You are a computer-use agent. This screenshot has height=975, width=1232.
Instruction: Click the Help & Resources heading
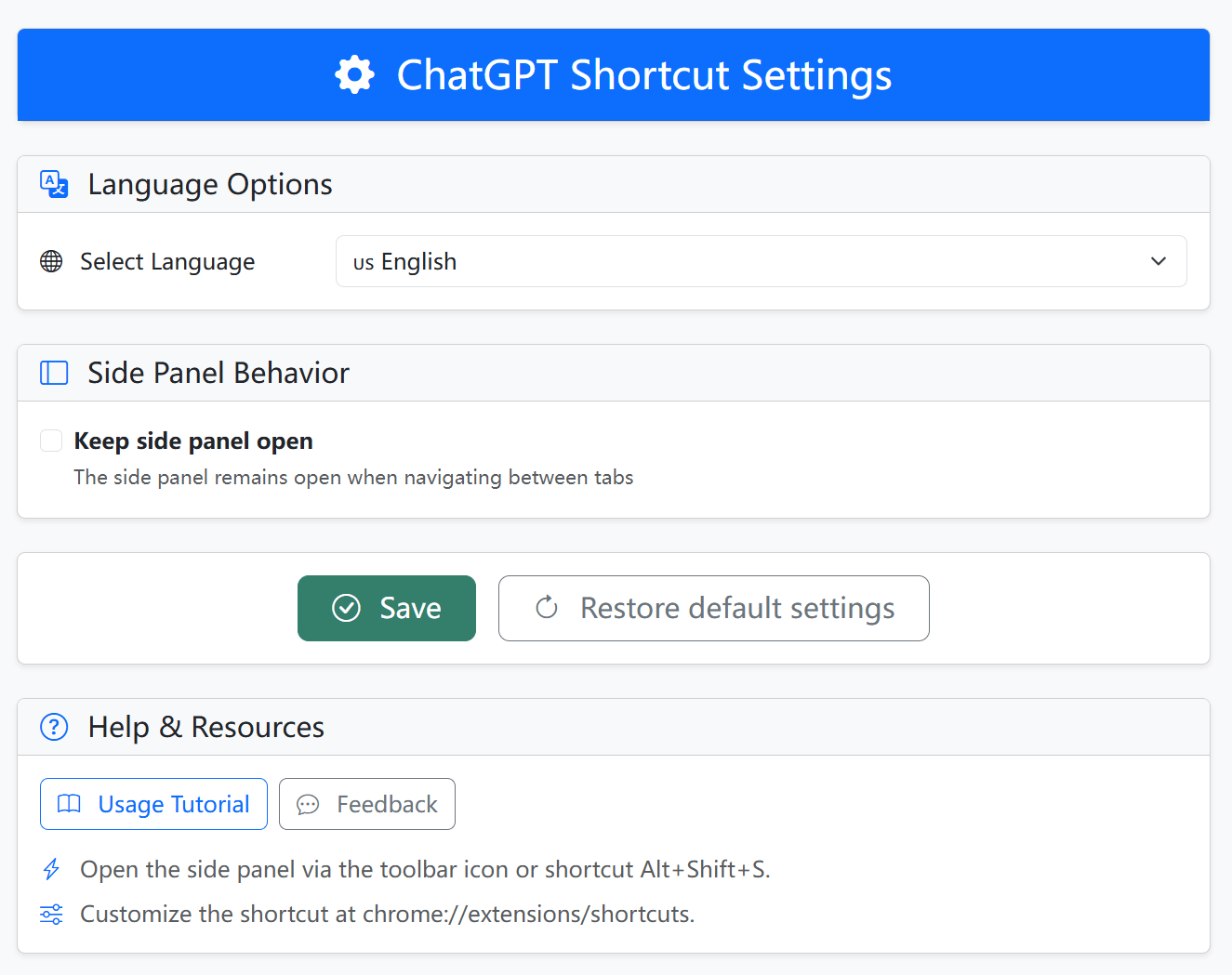pos(205,727)
